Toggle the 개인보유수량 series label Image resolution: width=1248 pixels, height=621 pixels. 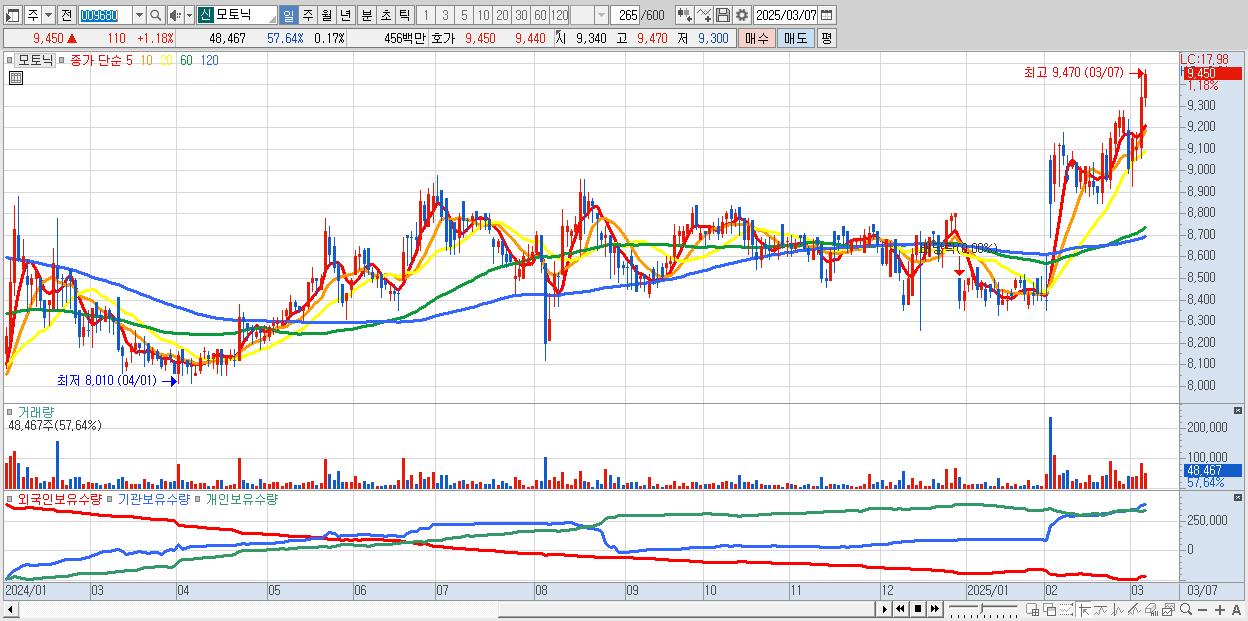coord(241,498)
